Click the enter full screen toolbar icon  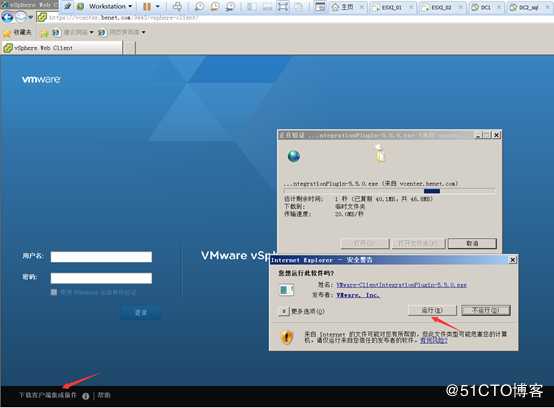point(283,6)
